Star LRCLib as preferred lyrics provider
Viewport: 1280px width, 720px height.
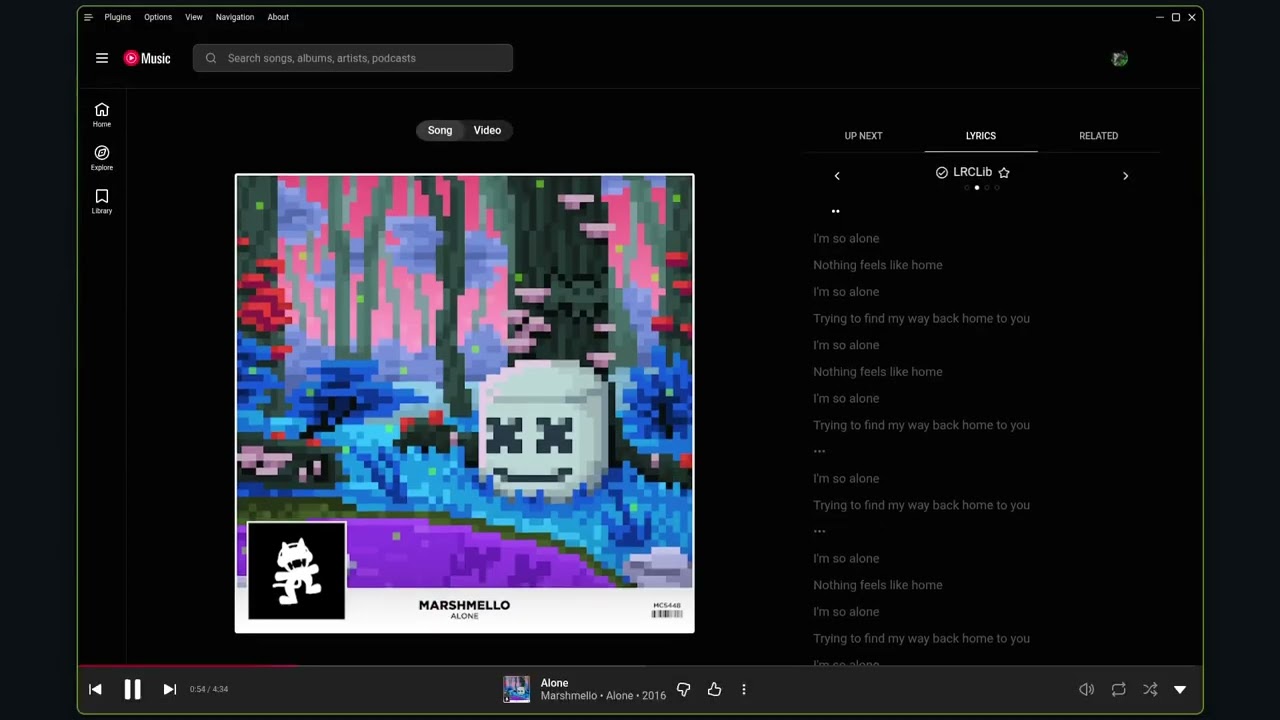coord(1004,173)
